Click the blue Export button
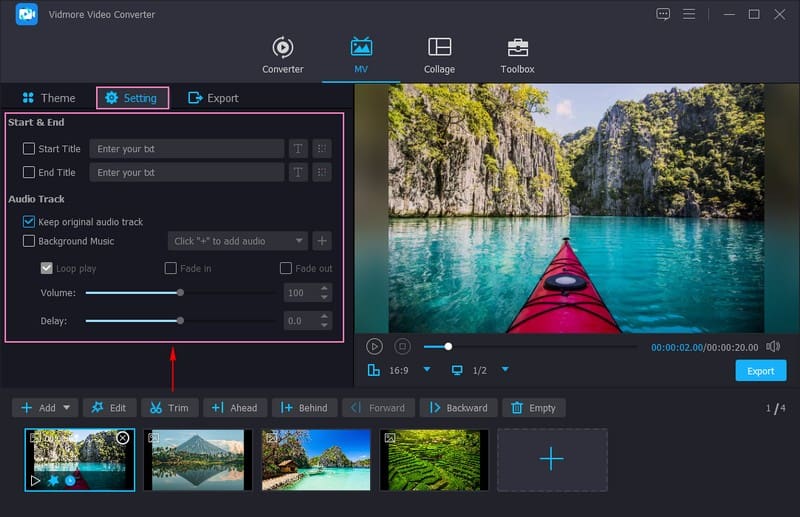 point(760,371)
